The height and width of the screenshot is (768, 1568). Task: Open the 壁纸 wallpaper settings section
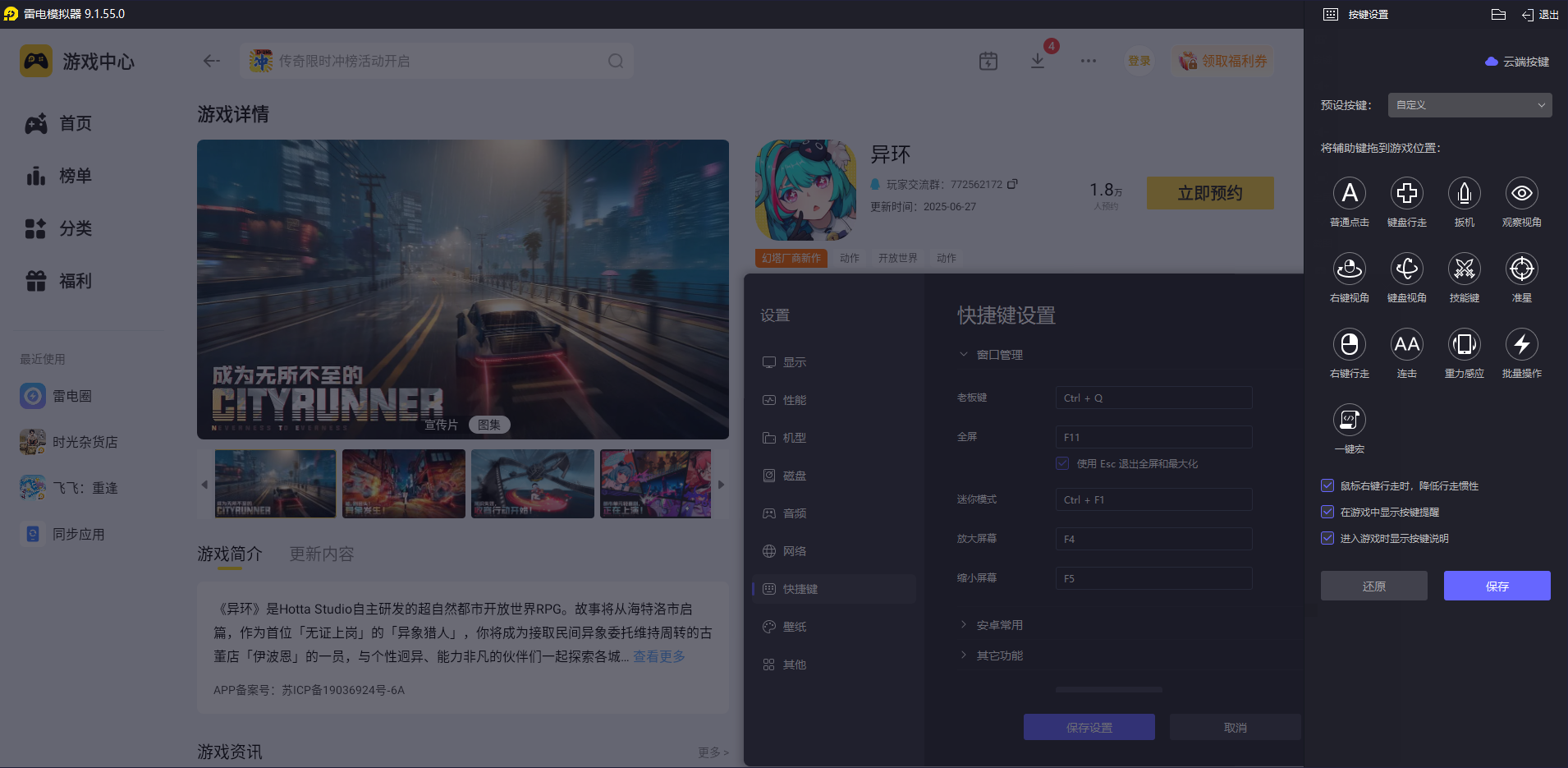click(x=795, y=626)
